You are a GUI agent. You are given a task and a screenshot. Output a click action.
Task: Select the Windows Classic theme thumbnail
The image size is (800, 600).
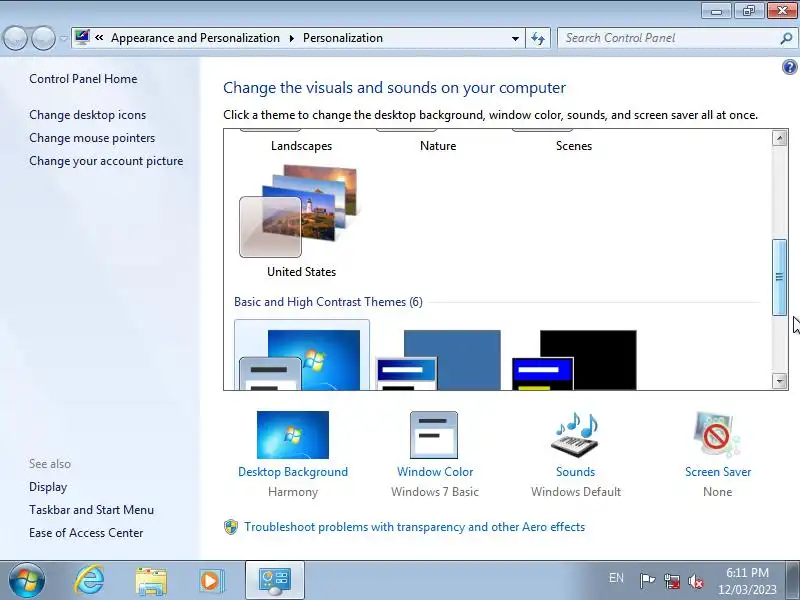pos(438,359)
